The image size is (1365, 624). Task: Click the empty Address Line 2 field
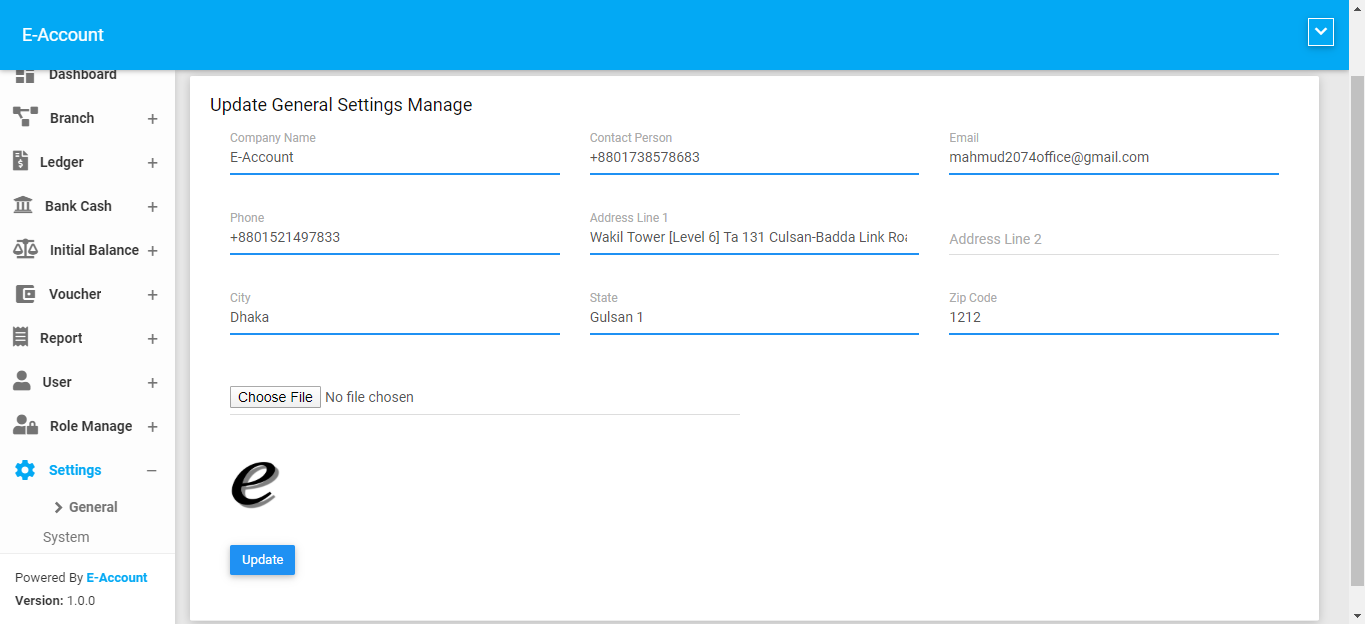click(x=1113, y=239)
